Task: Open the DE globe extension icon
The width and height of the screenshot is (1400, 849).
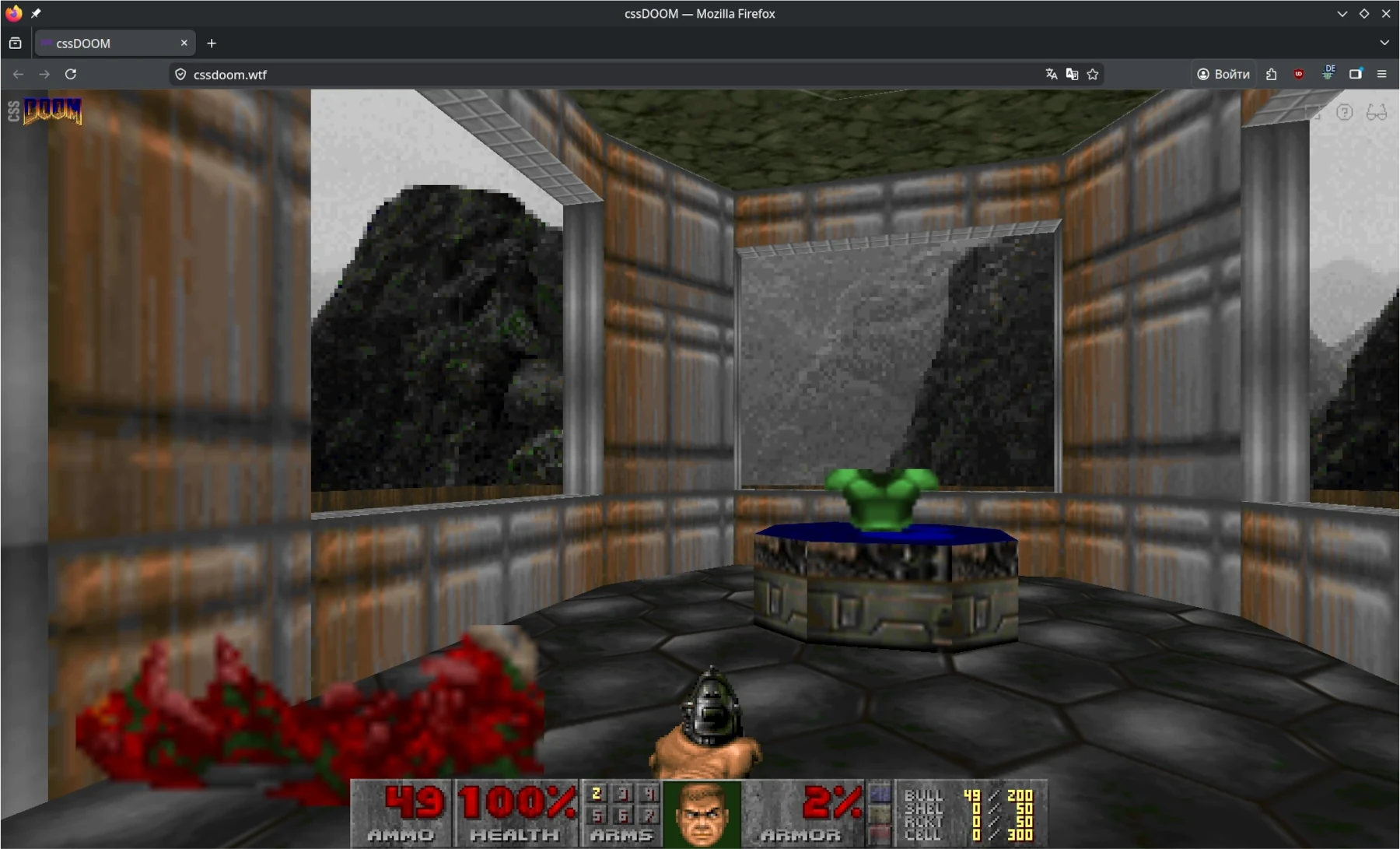Action: [1328, 73]
